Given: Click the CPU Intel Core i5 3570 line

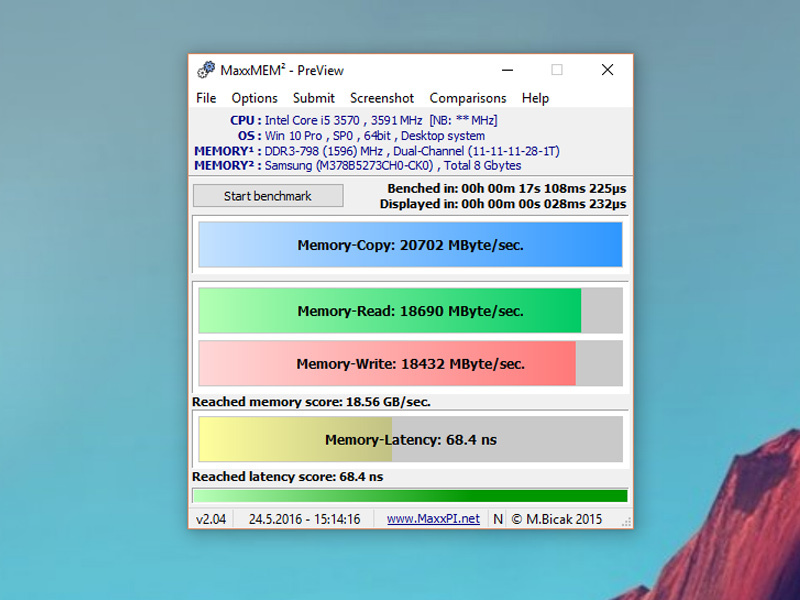Looking at the screenshot, I should point(363,120).
